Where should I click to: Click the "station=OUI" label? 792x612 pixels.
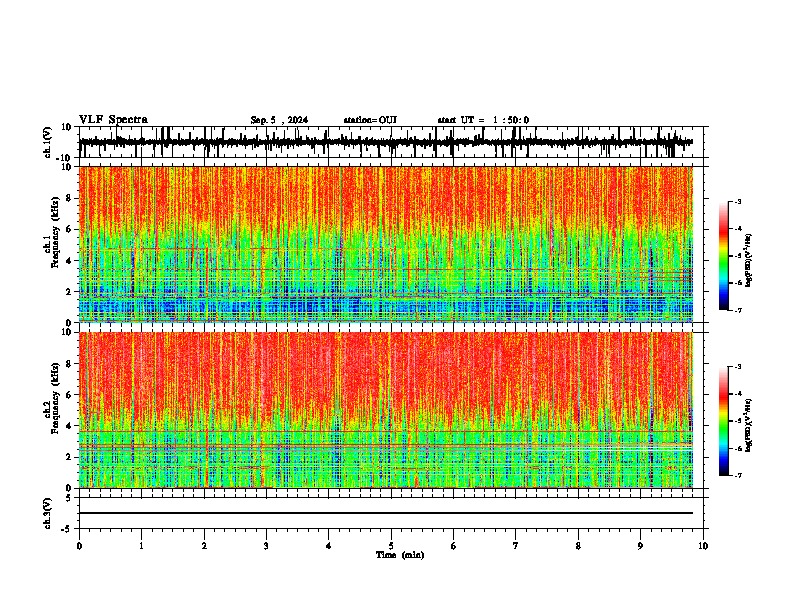coord(370,120)
